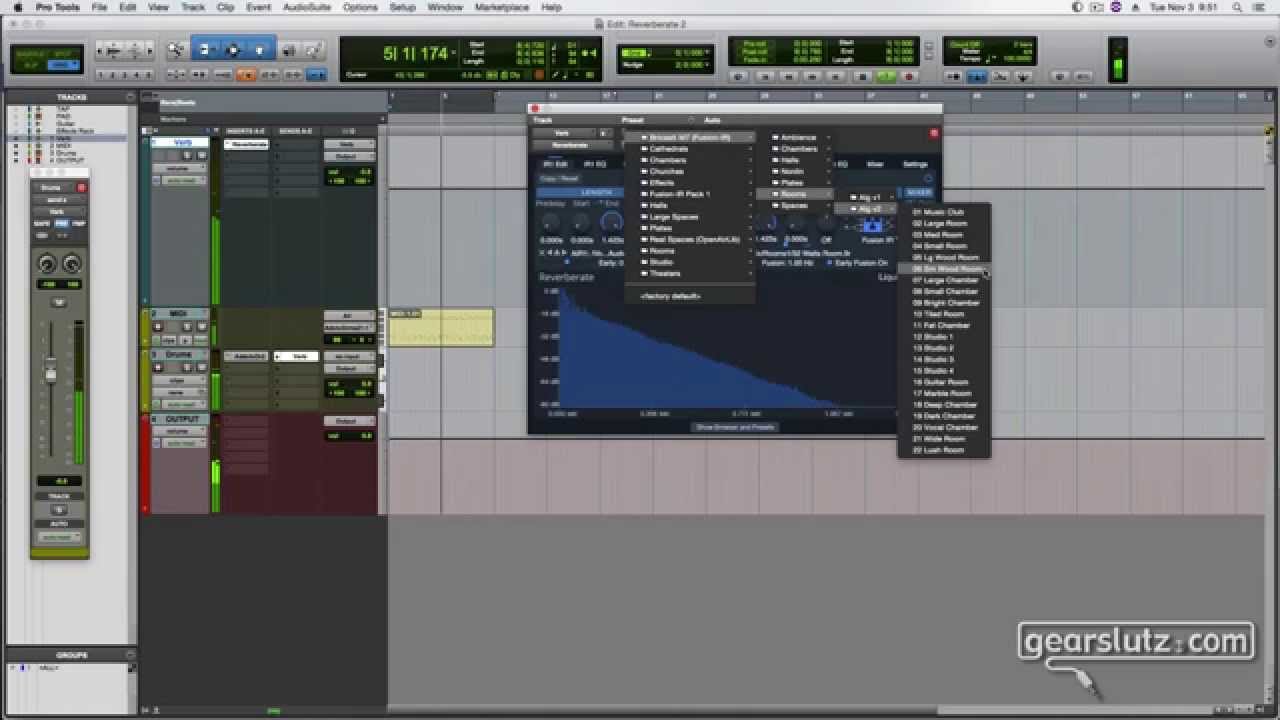The image size is (1280, 720).
Task: Click the Reverberate insert on the Verb track
Action: click(x=247, y=144)
